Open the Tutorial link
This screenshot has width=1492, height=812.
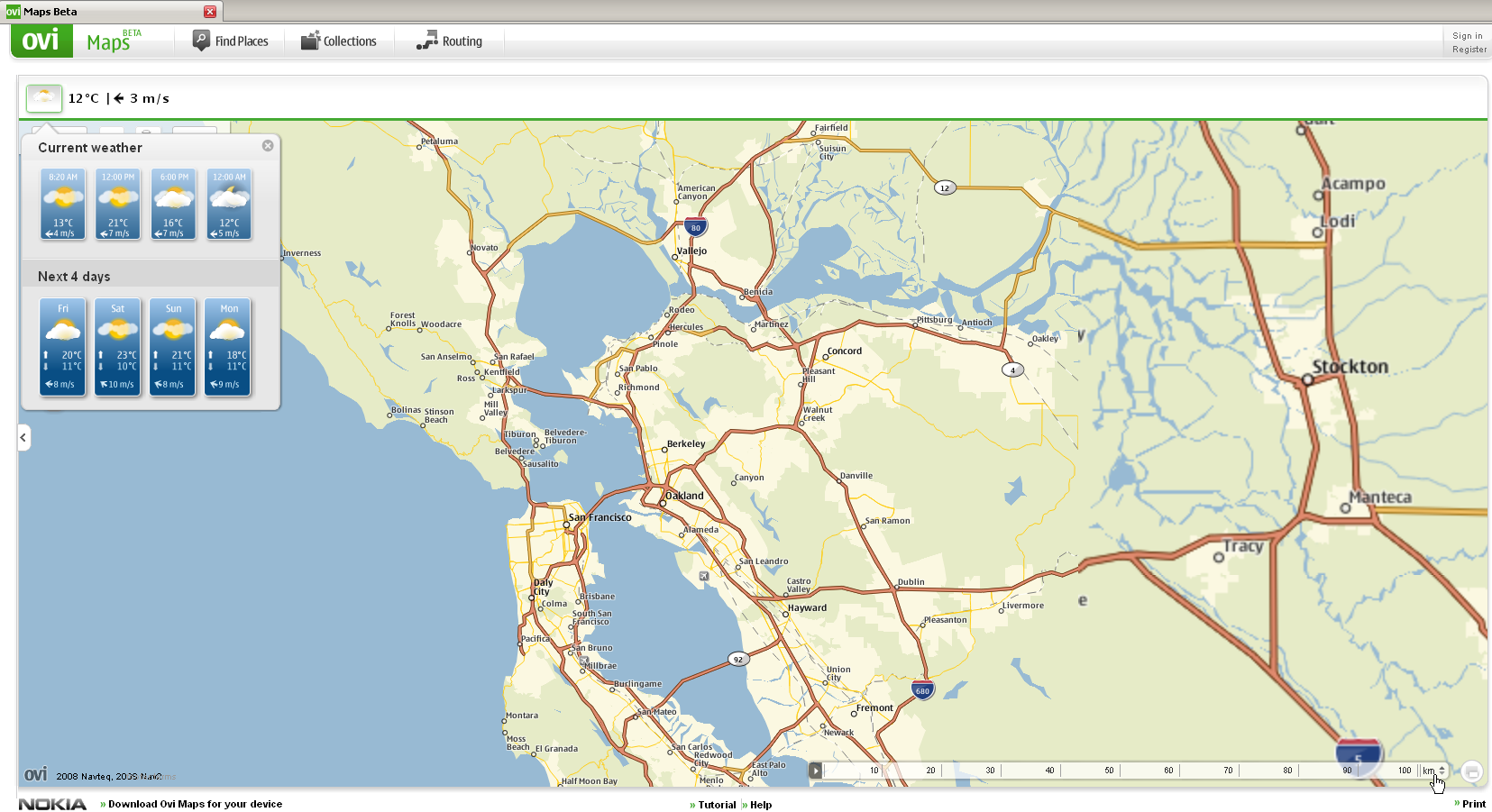pos(715,804)
